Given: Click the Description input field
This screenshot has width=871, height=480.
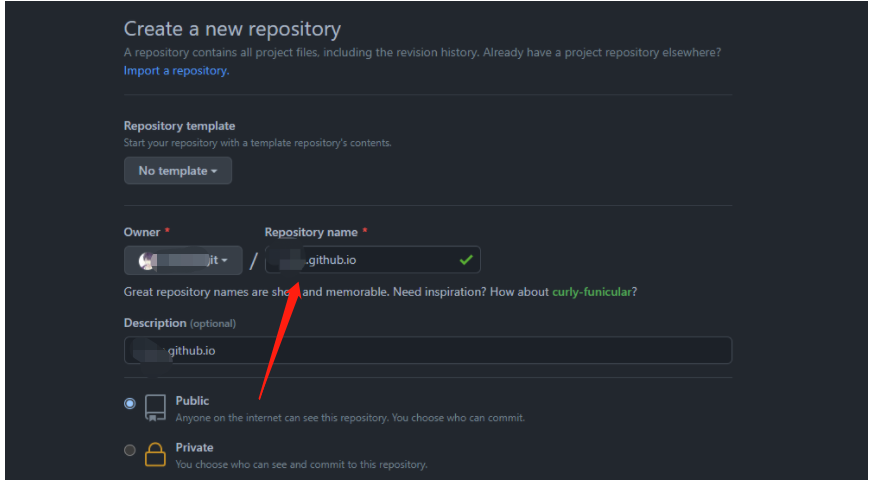Looking at the screenshot, I should pyautogui.click(x=428, y=350).
